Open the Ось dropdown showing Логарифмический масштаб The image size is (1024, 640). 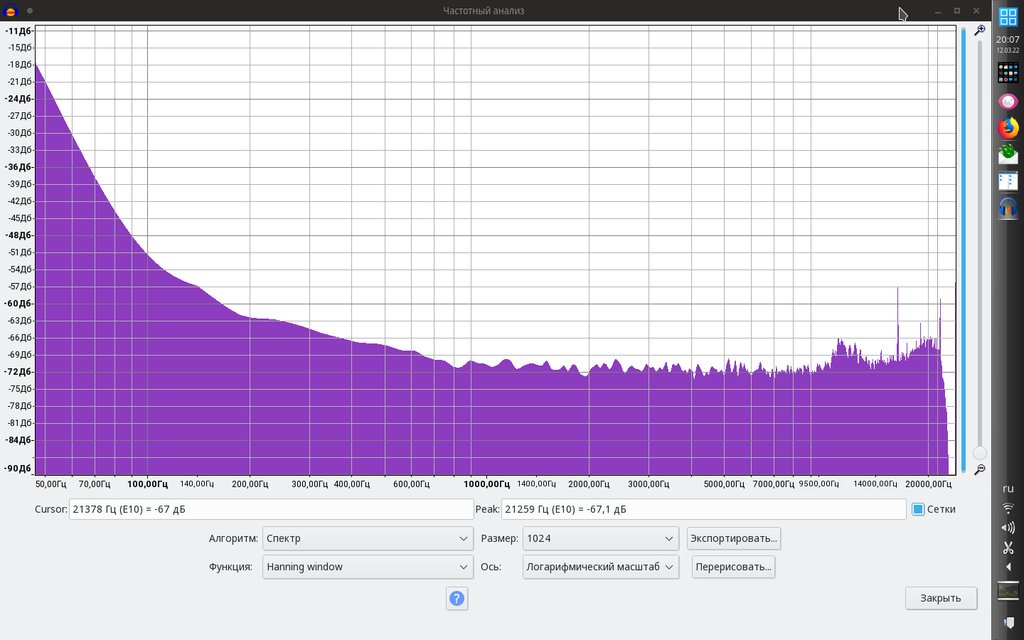(x=600, y=567)
